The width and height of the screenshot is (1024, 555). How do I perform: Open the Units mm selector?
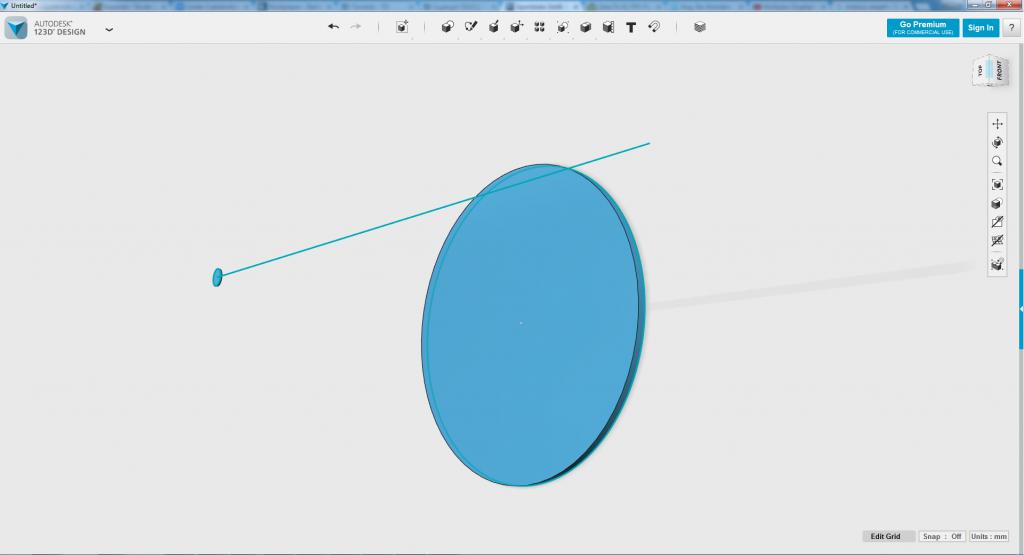[987, 536]
